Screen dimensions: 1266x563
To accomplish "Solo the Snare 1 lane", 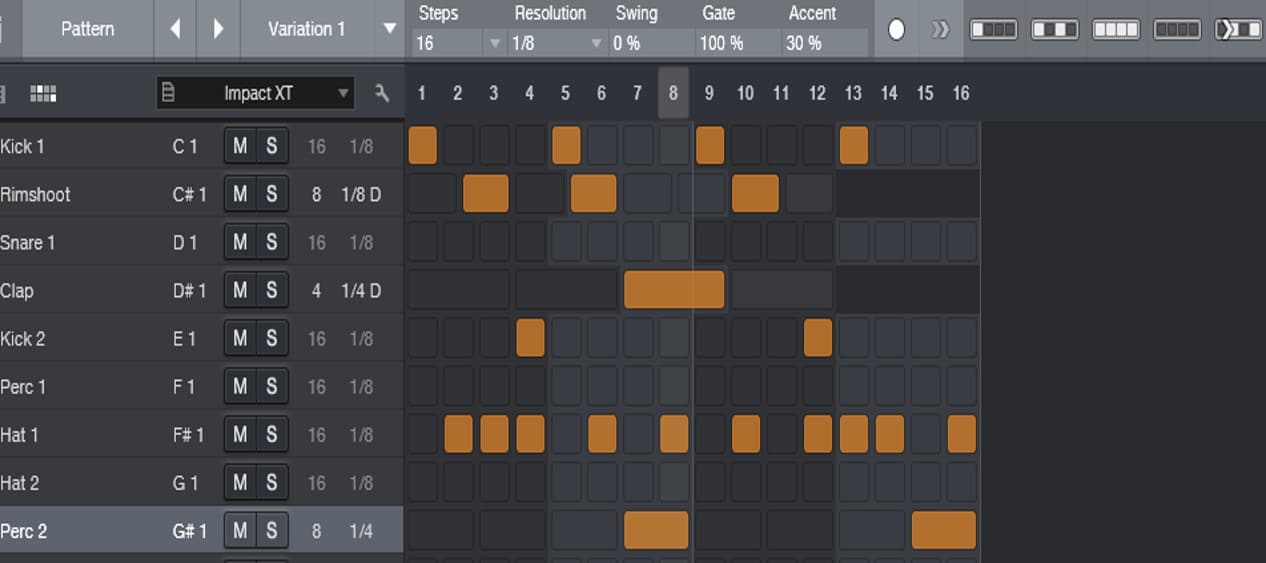I will 272,242.
